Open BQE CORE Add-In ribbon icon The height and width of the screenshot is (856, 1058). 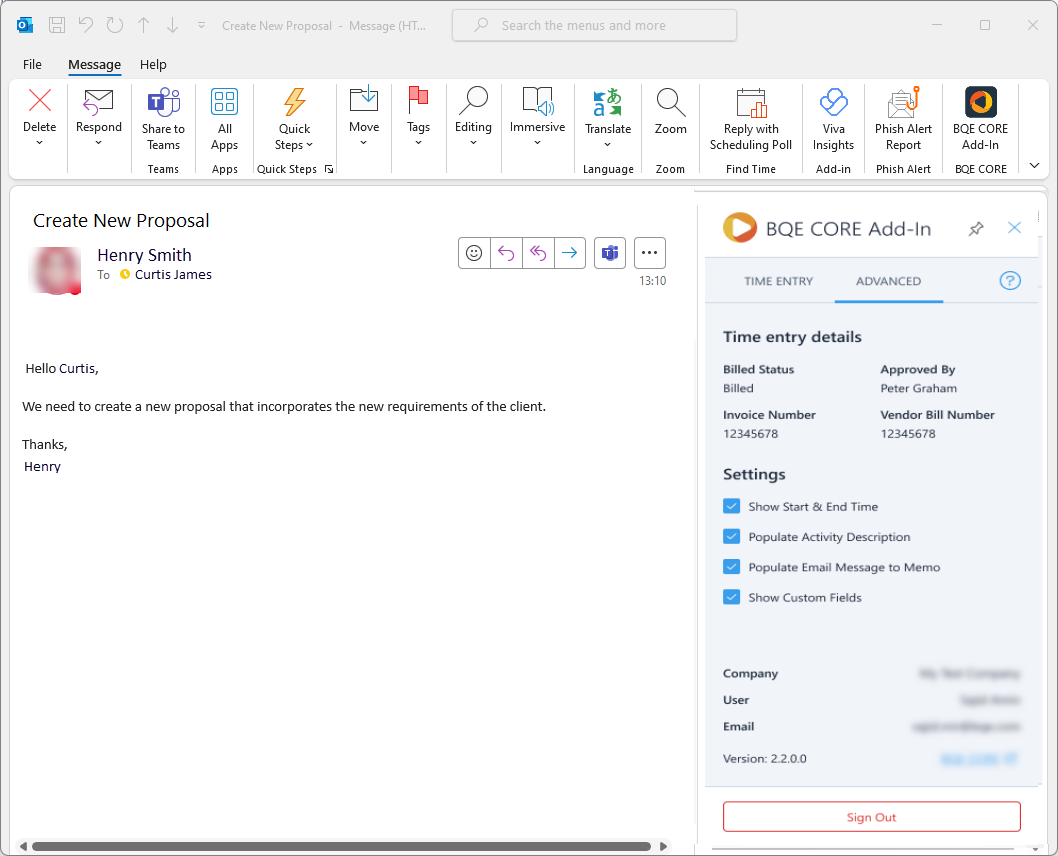[x=980, y=102]
